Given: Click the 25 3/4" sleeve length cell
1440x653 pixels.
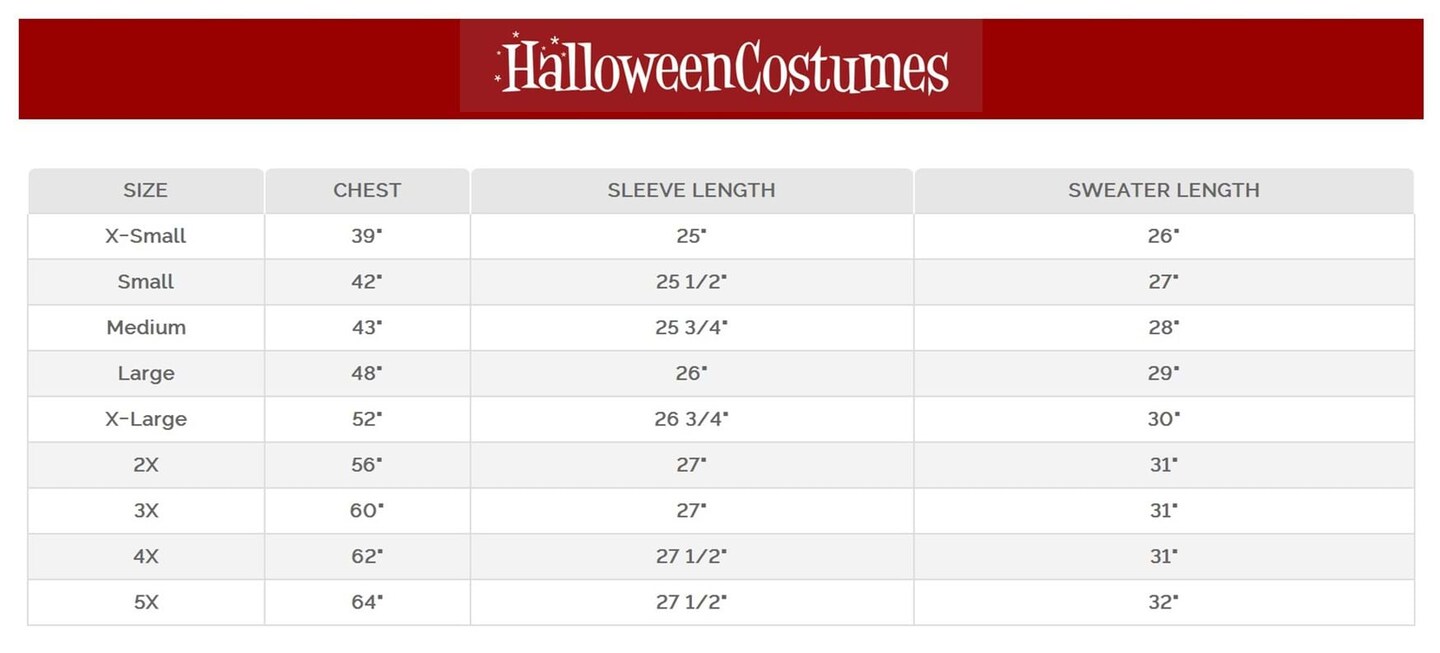Looking at the screenshot, I should coord(691,327).
